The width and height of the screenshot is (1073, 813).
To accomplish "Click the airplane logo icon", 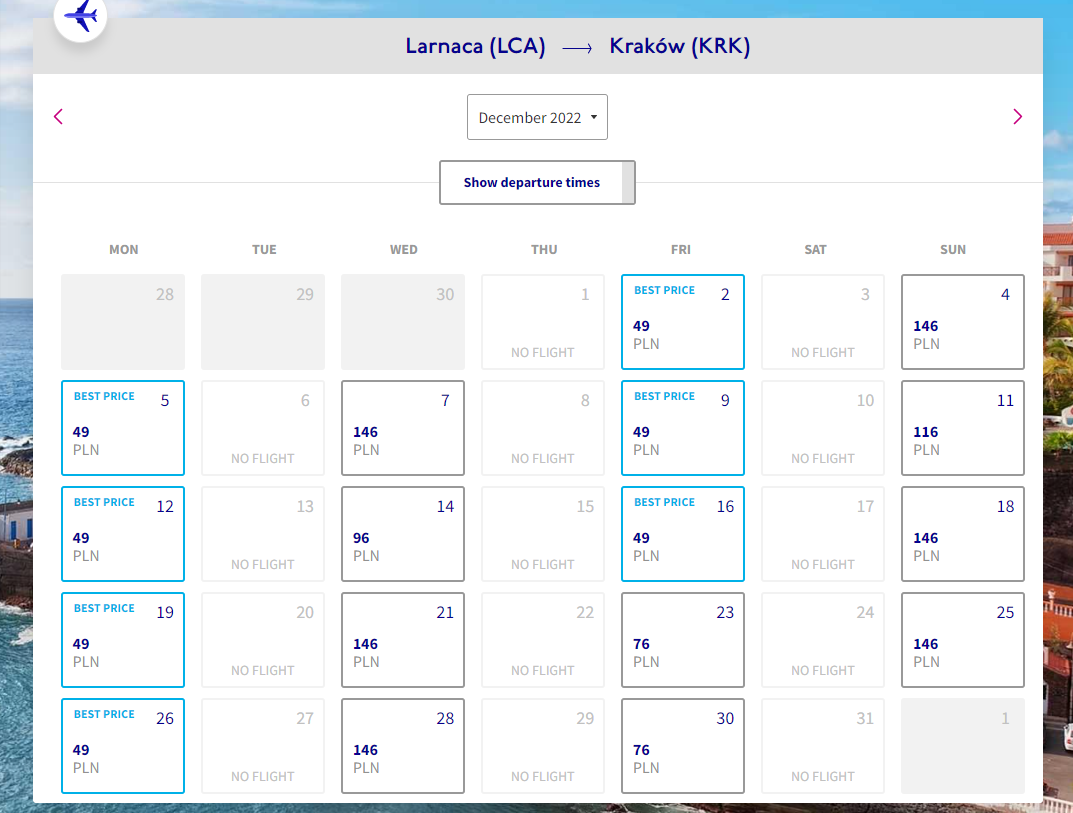I will click(81, 15).
